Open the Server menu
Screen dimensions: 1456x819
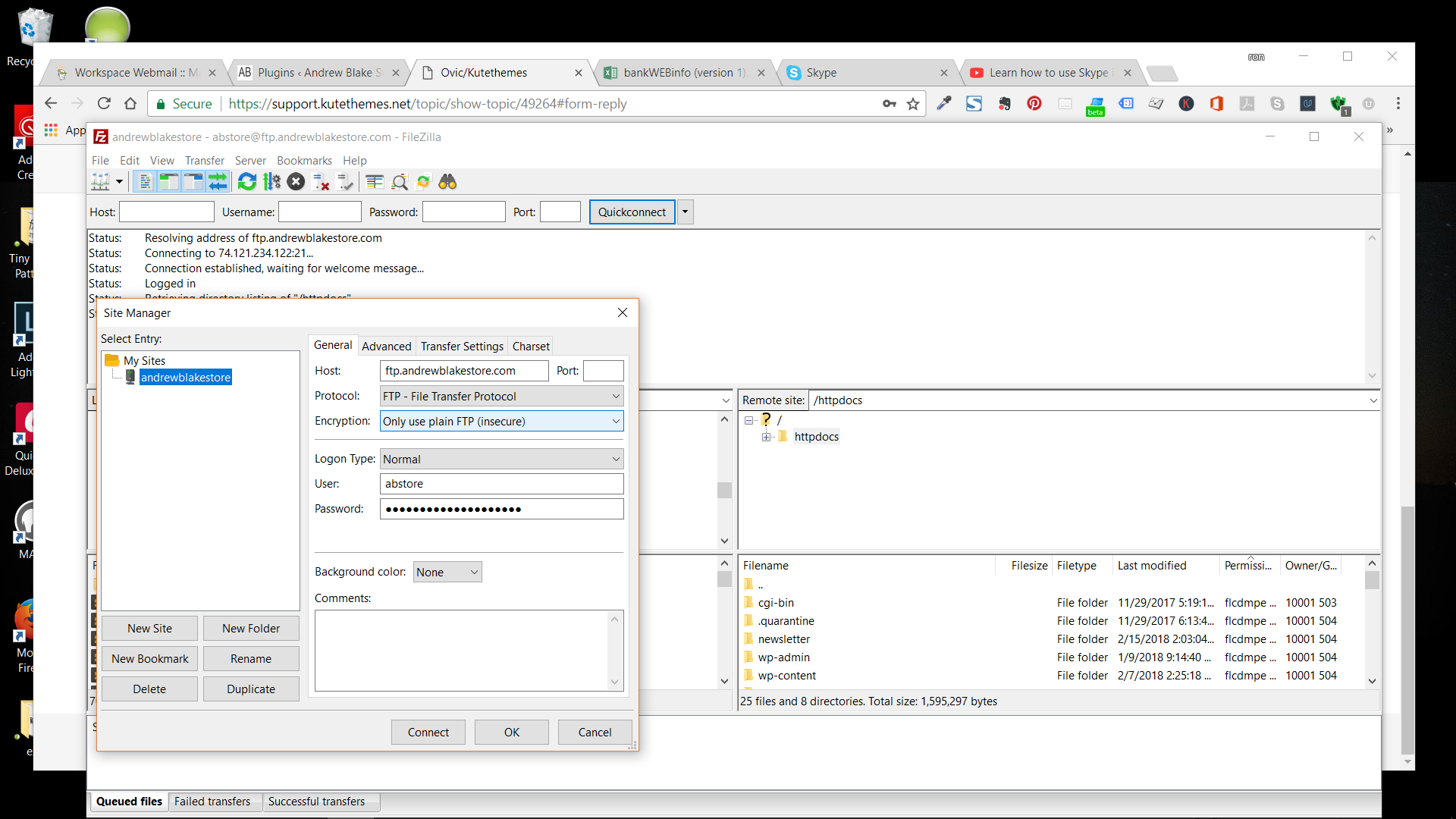point(250,161)
